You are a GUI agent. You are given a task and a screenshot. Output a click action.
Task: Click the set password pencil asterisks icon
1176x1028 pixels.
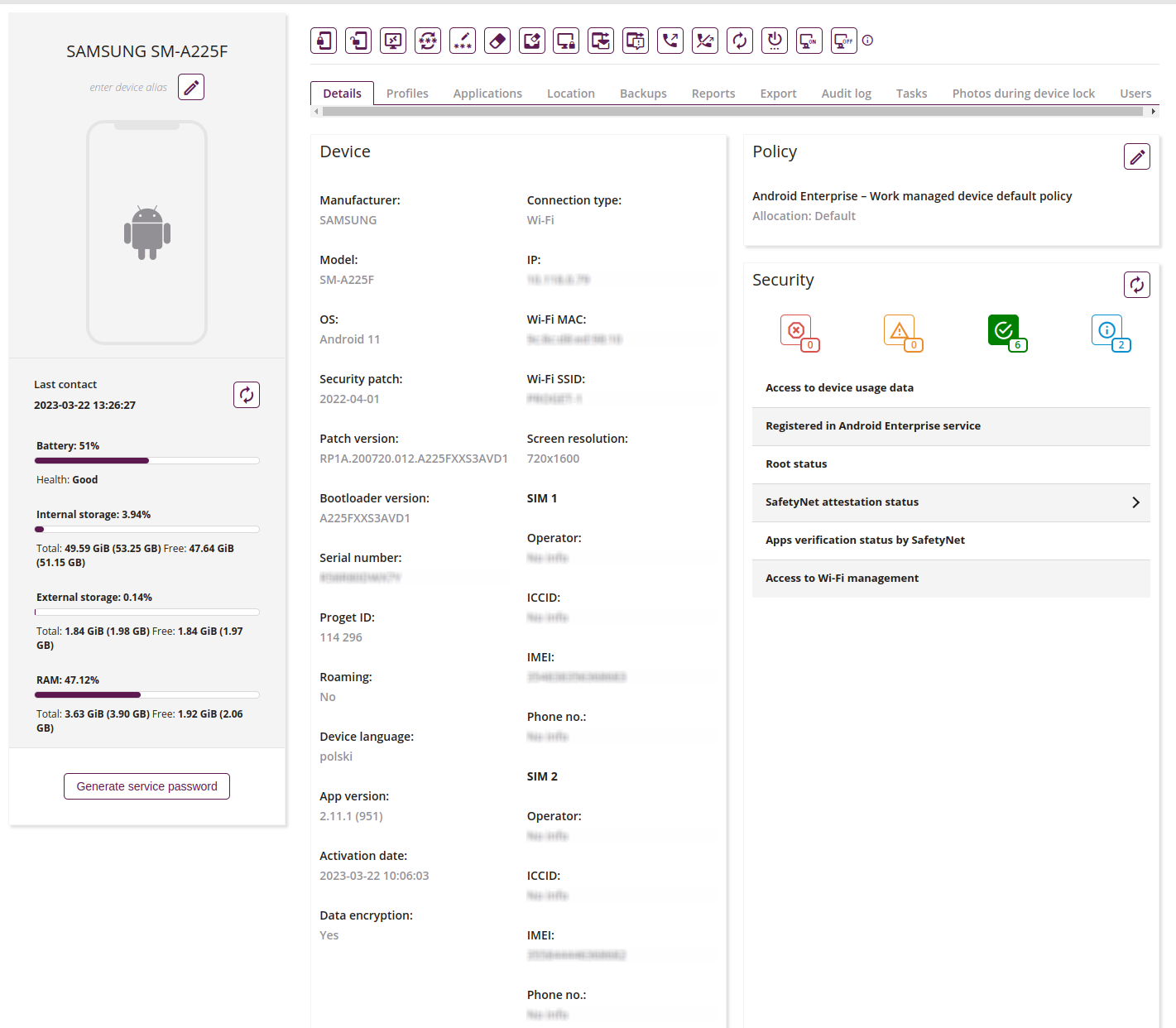click(x=463, y=41)
